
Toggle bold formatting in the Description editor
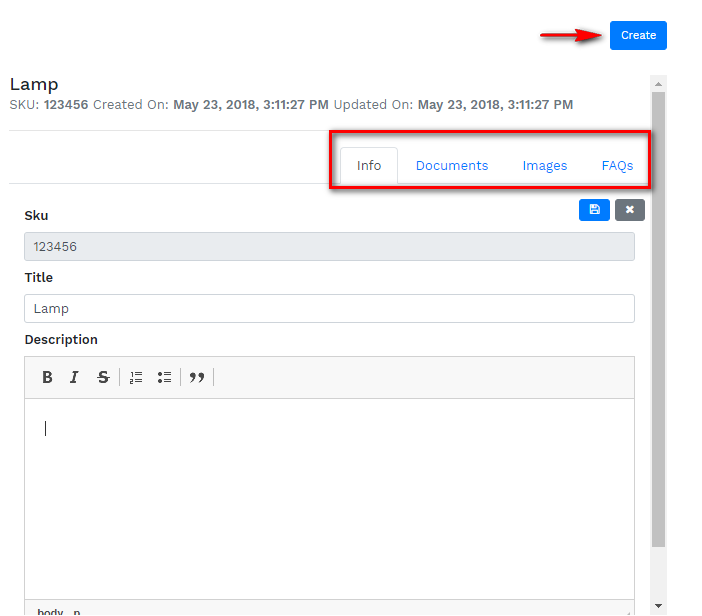[x=47, y=377]
